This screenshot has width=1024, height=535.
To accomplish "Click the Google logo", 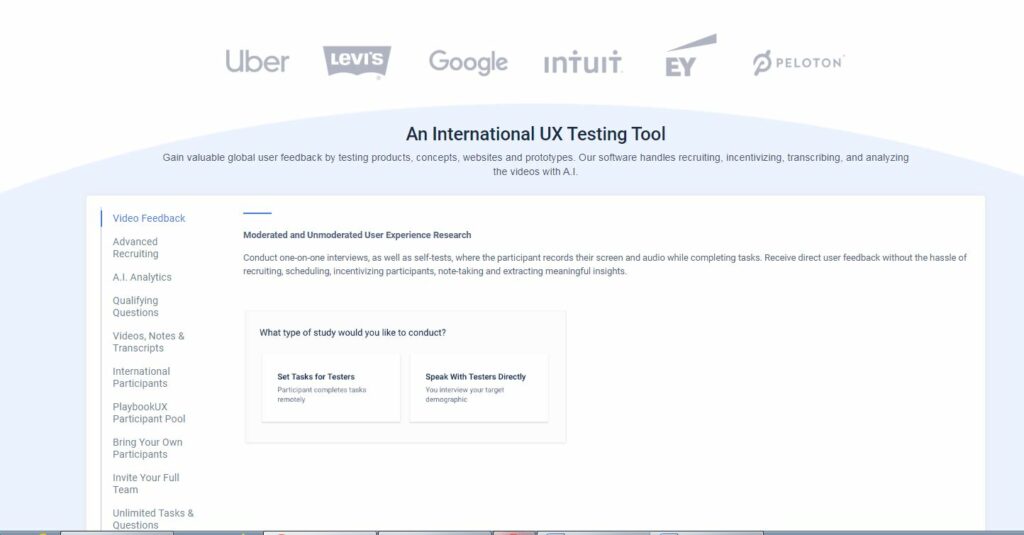I will point(468,62).
